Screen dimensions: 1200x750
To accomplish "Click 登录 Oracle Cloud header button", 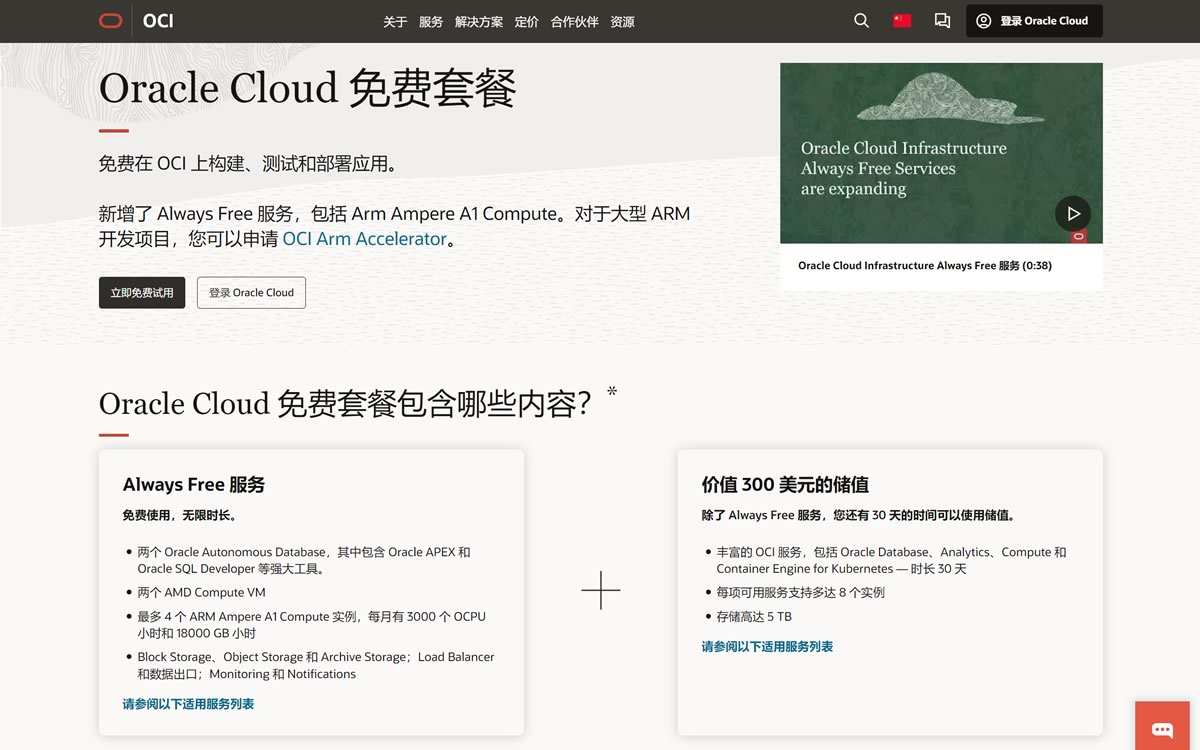I will click(1034, 21).
